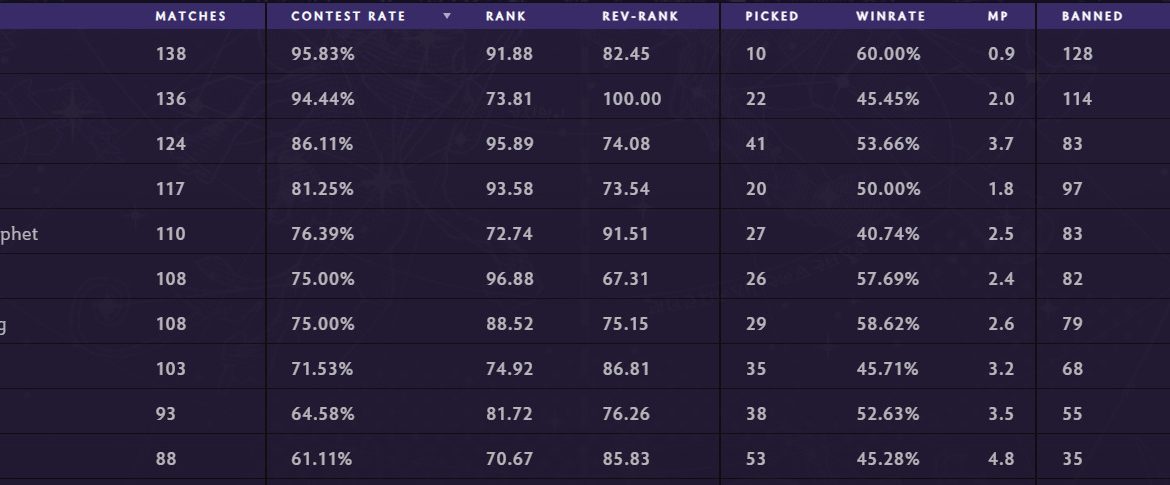Click the Contest Rate column header
This screenshot has width=1170, height=485.
(x=348, y=16)
